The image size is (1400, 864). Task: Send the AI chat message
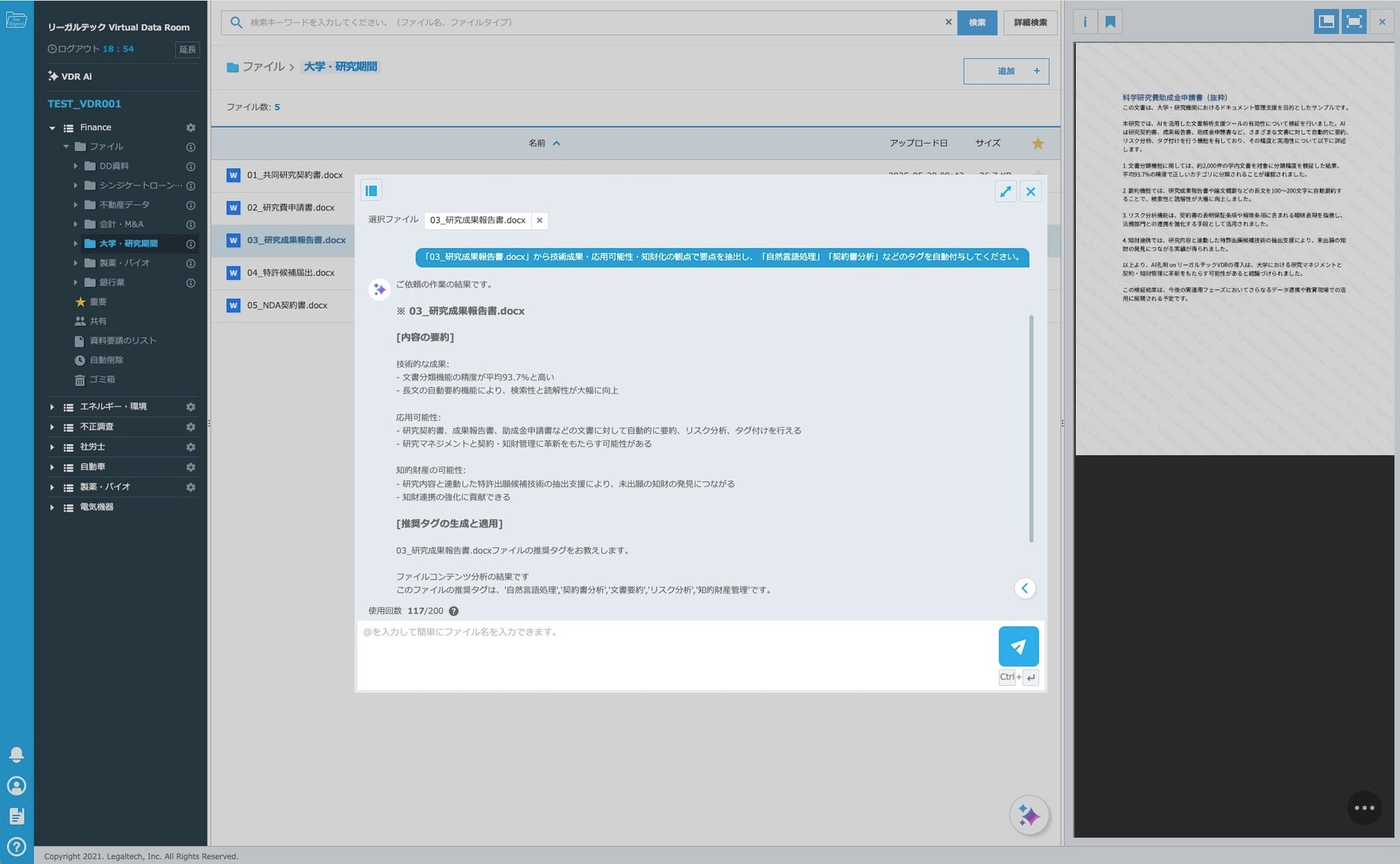(x=1018, y=646)
